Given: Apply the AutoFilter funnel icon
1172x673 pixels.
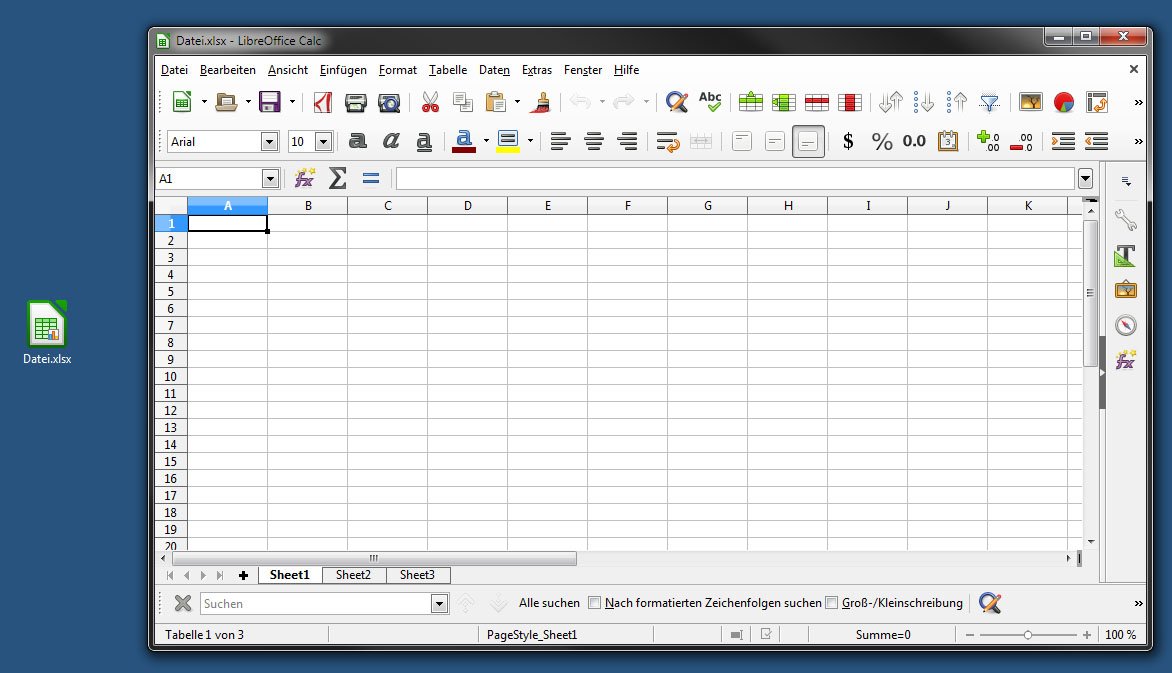Looking at the screenshot, I should click(x=989, y=102).
